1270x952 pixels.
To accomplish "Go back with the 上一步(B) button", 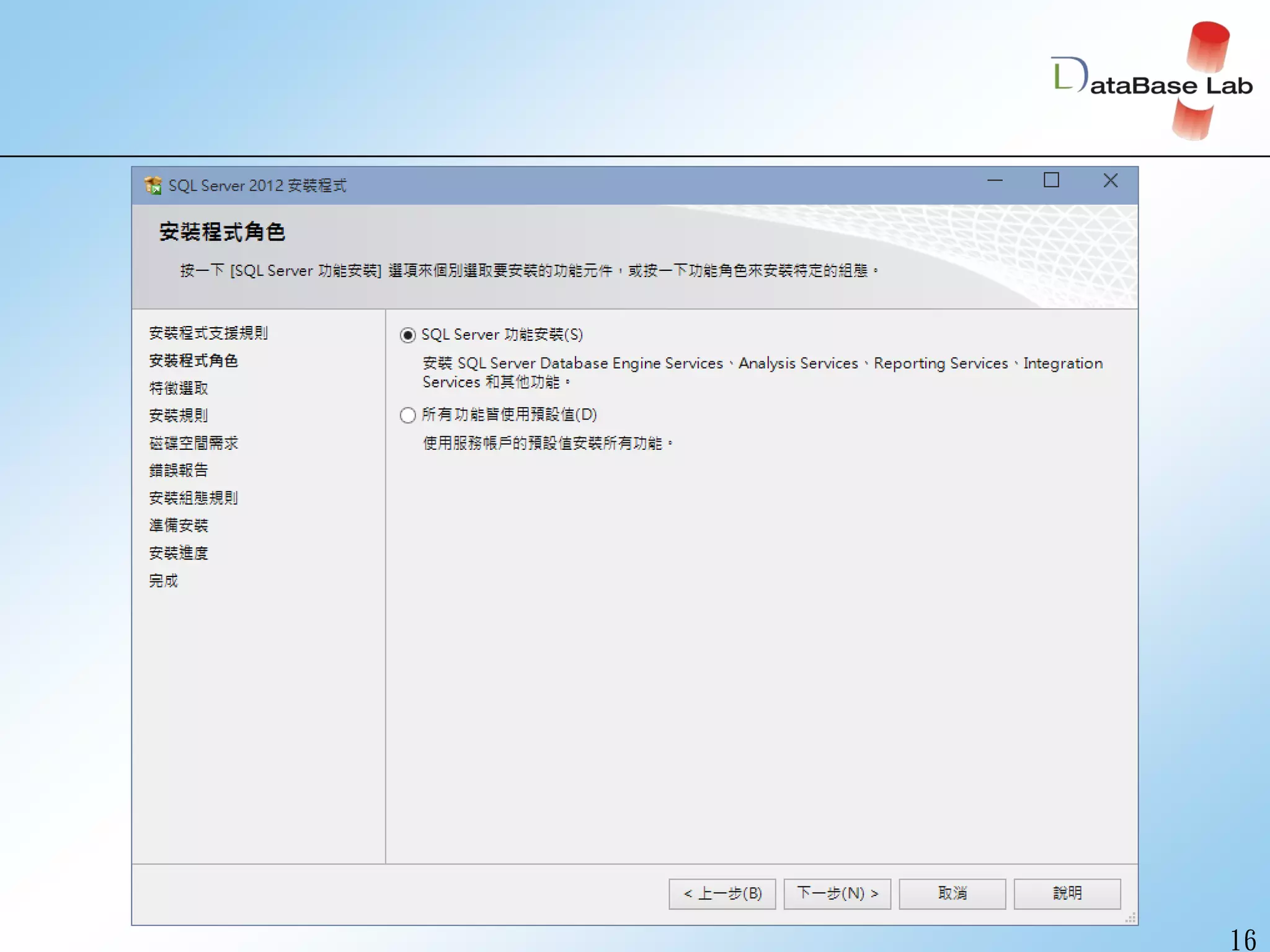I will coord(722,894).
